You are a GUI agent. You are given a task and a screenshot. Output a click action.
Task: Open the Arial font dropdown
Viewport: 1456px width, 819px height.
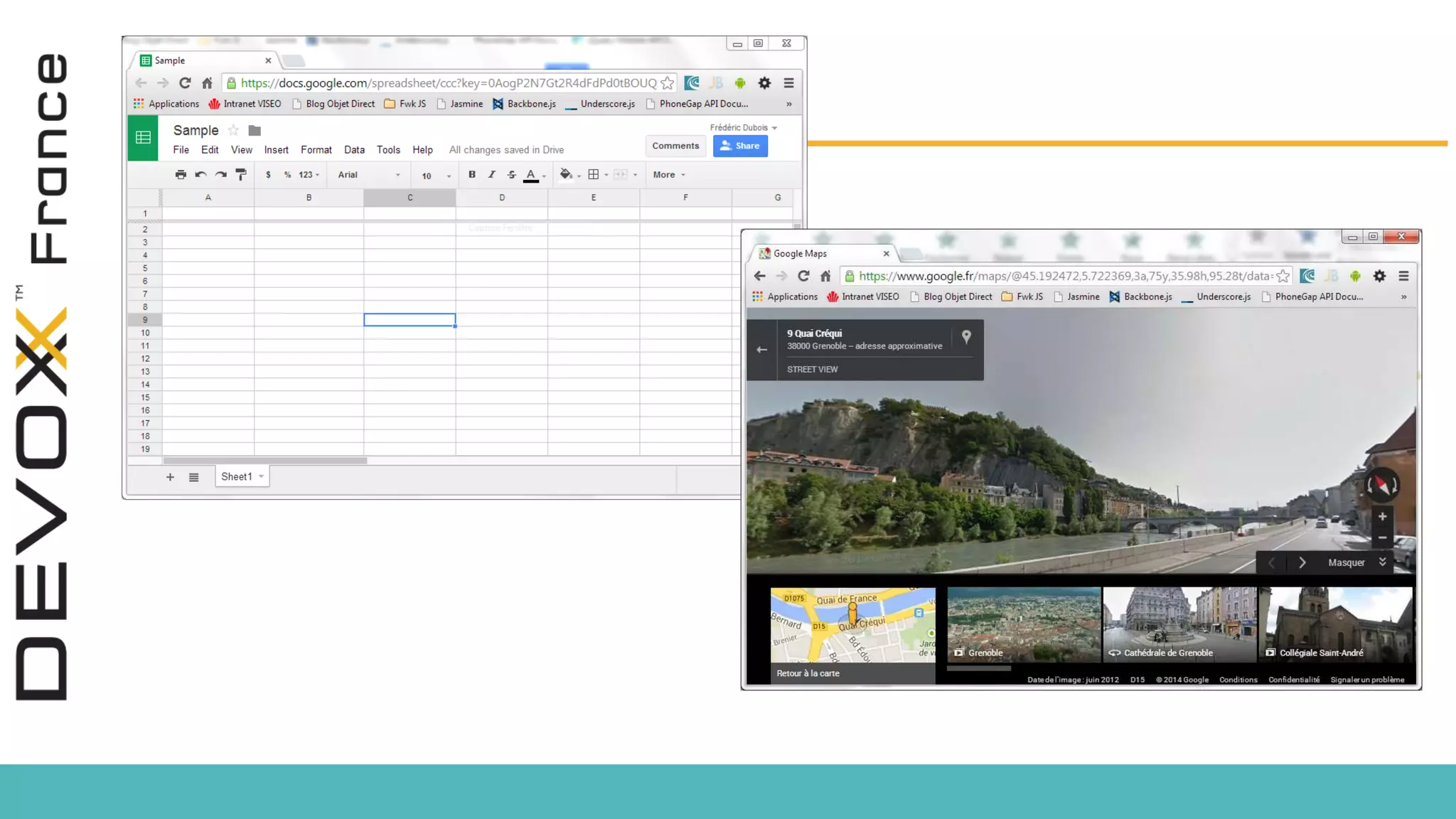tap(368, 174)
